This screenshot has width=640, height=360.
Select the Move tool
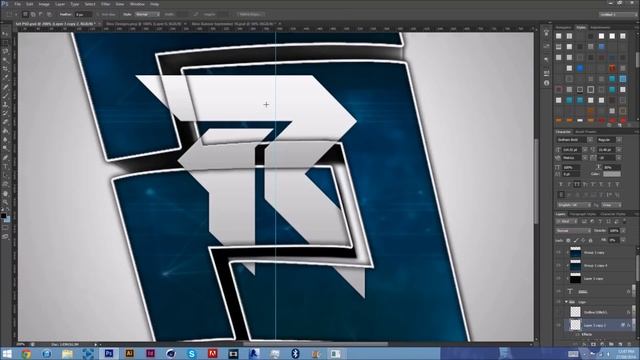point(5,33)
